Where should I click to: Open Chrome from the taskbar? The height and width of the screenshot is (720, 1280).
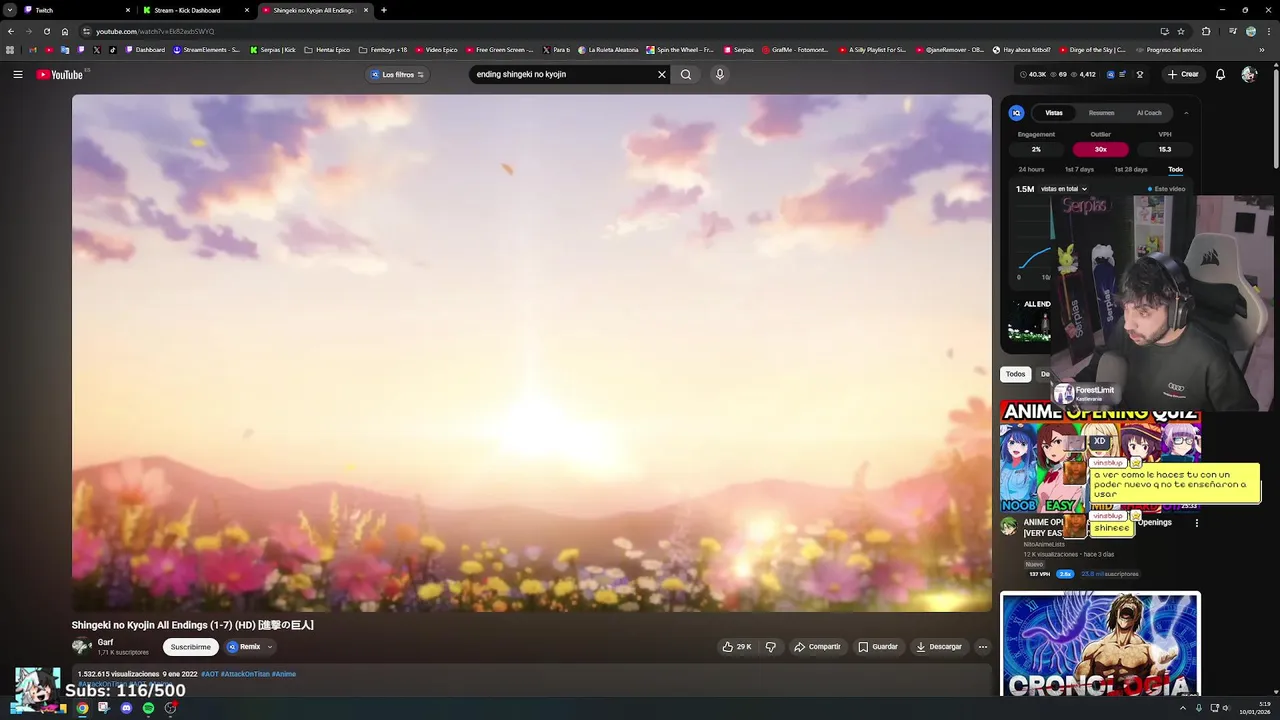pyautogui.click(x=82, y=708)
